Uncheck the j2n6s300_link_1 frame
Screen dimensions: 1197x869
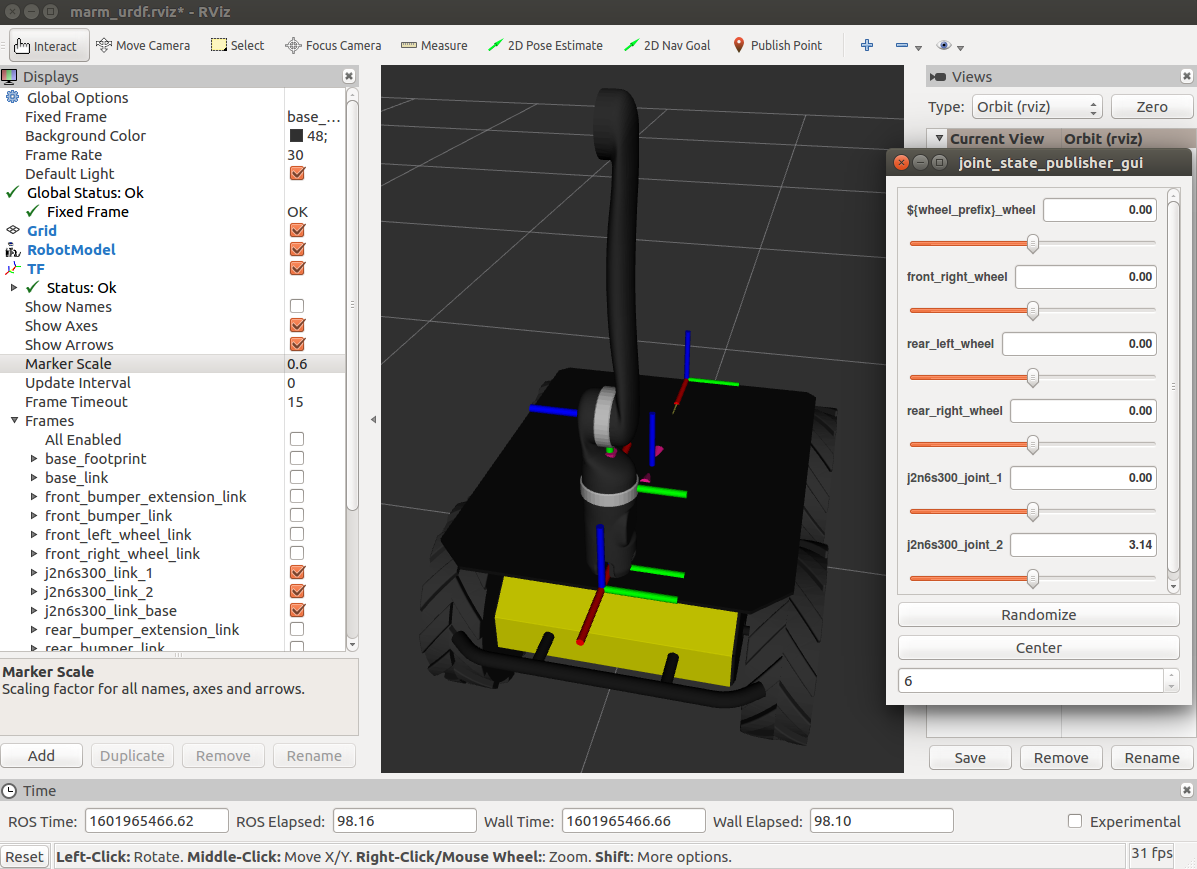[x=298, y=572]
